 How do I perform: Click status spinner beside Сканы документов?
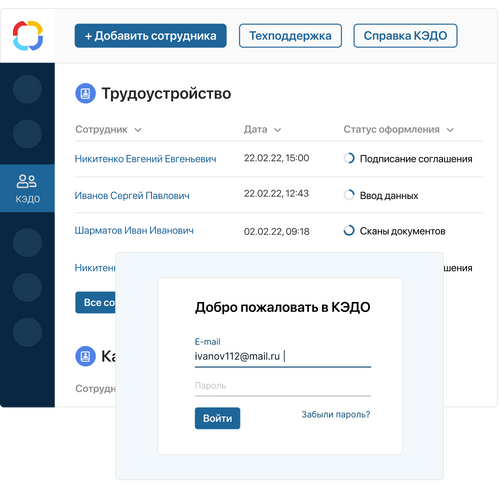point(349,230)
